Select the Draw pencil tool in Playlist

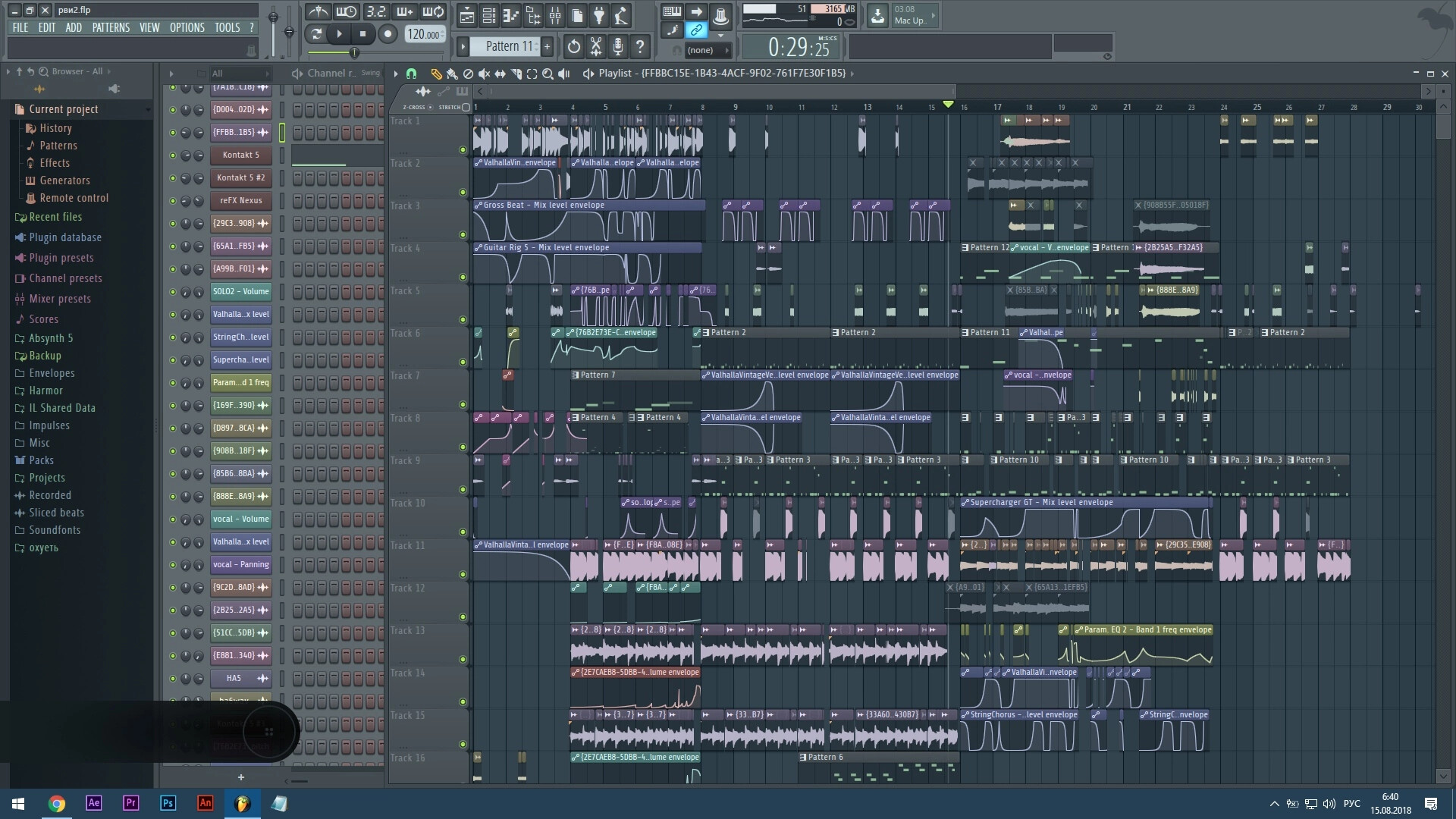(x=436, y=74)
